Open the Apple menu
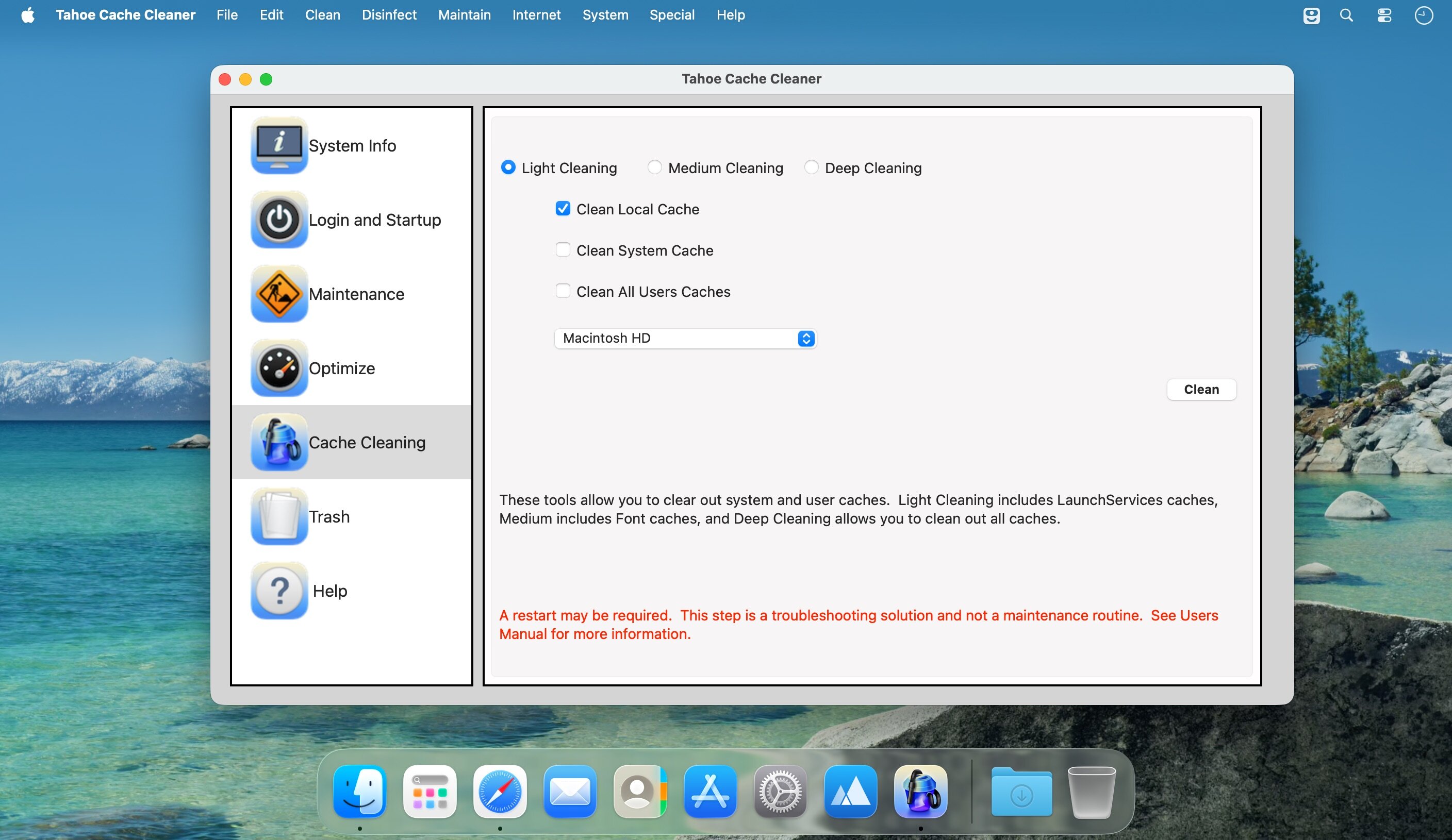 28,15
